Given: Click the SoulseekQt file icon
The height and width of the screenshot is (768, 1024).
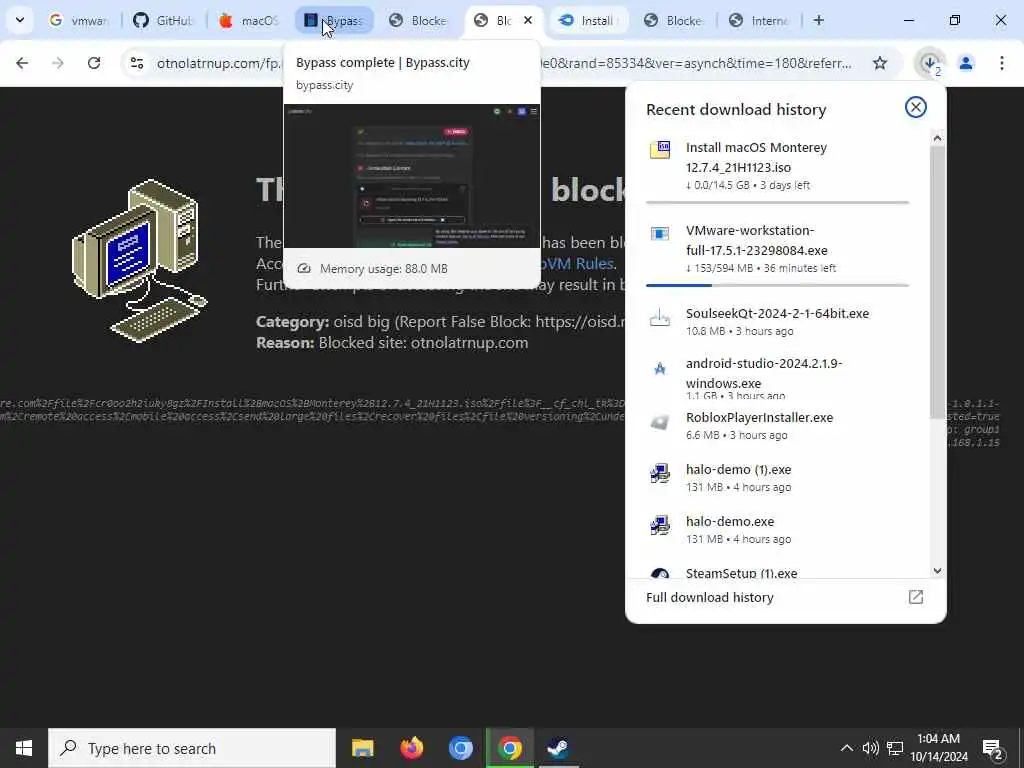Looking at the screenshot, I should (660, 317).
